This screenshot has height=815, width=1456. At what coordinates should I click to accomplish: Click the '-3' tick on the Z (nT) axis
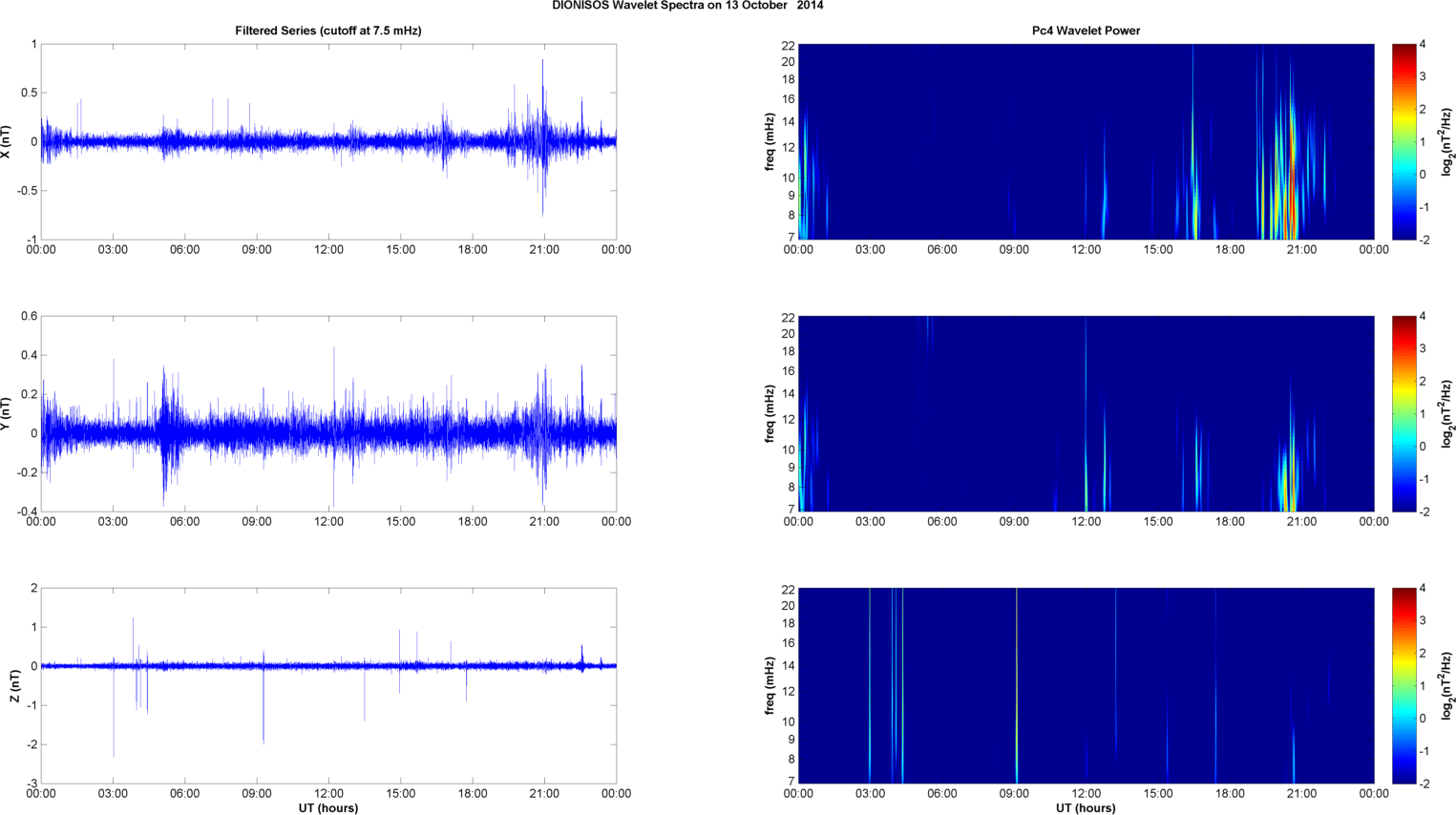(32, 784)
